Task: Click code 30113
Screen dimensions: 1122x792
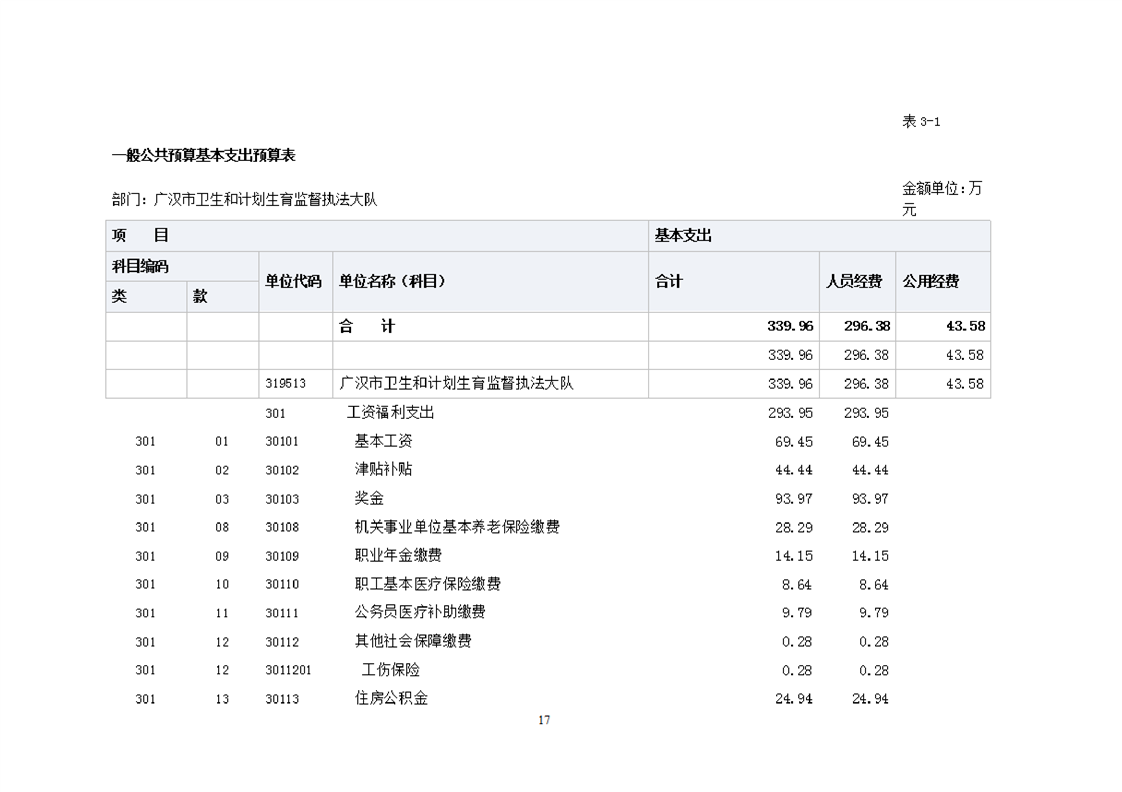Action: coord(282,699)
